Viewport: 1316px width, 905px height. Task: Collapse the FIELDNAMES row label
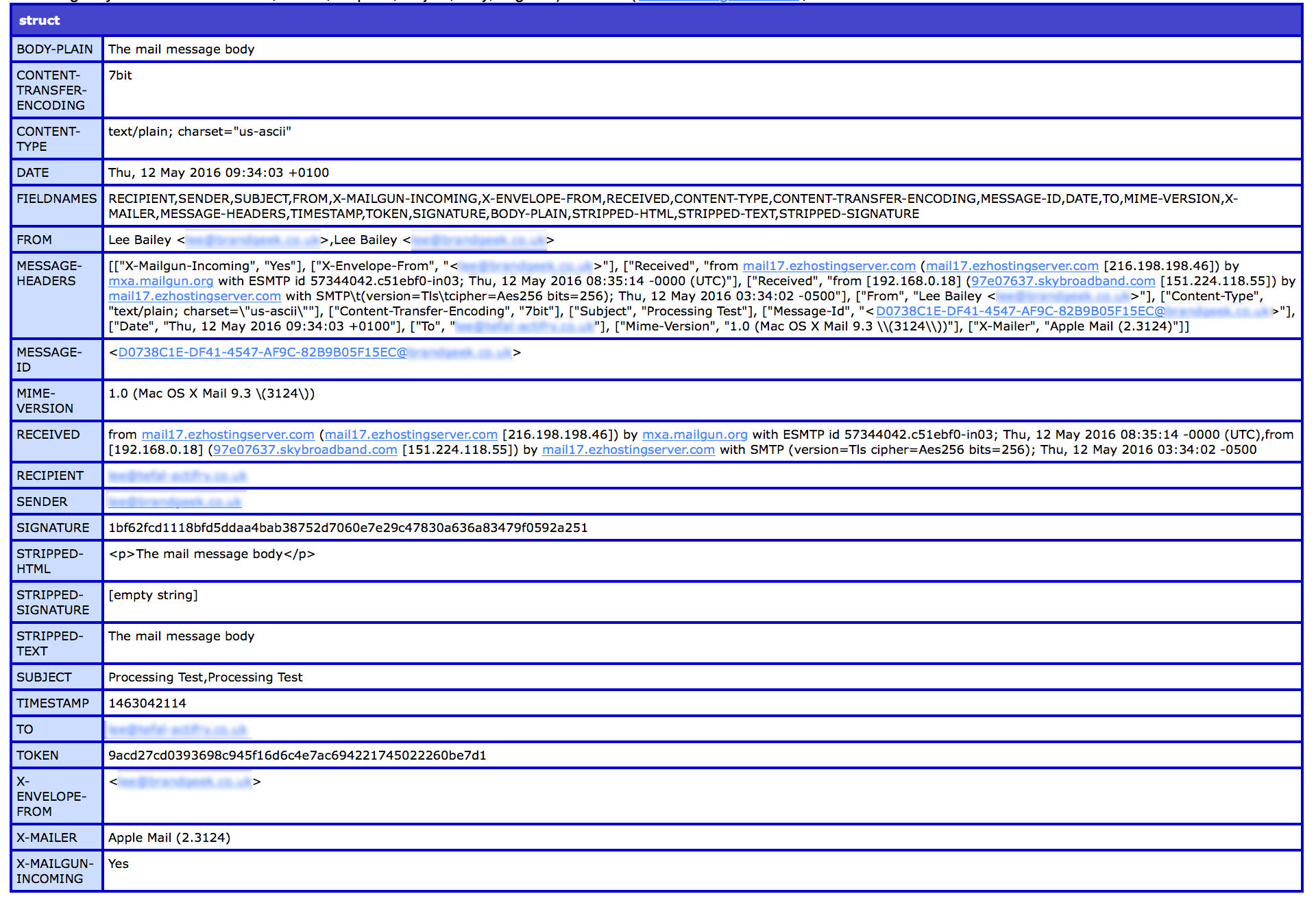point(56,199)
